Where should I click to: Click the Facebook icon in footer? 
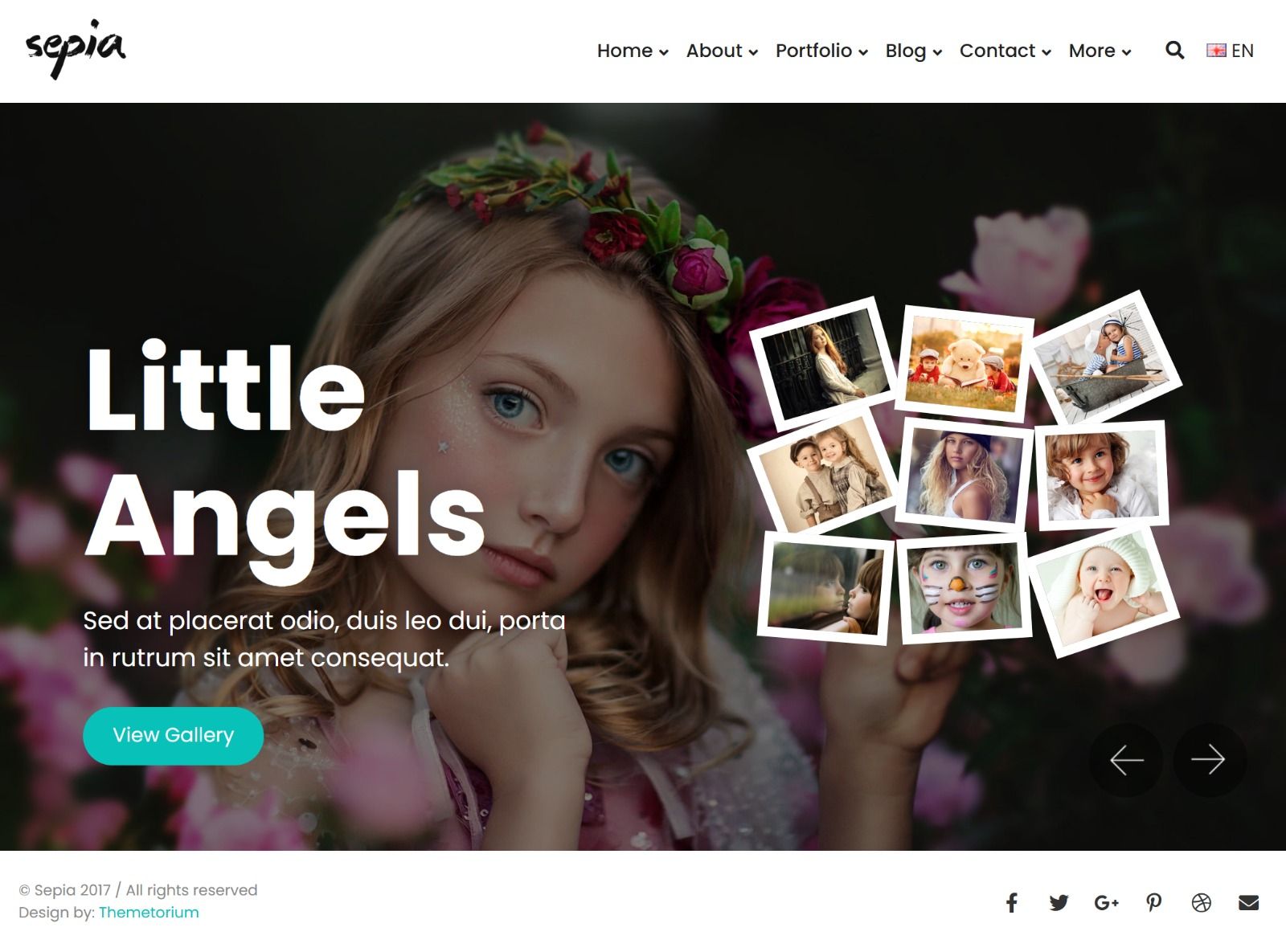tap(1012, 903)
